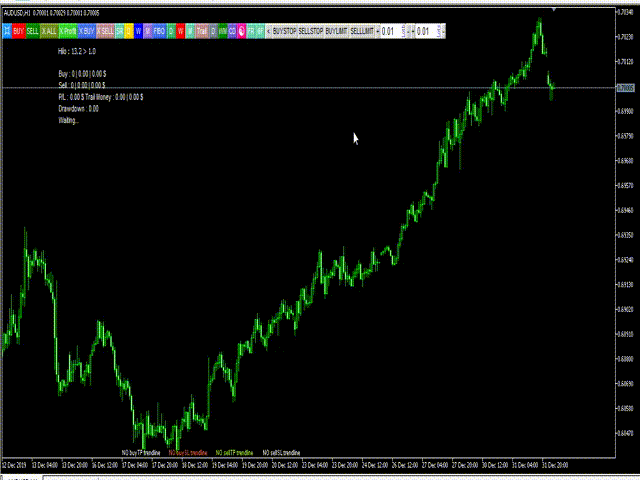
Task: Click the 24 Dec 12:00 date axis label
Action: [375, 465]
